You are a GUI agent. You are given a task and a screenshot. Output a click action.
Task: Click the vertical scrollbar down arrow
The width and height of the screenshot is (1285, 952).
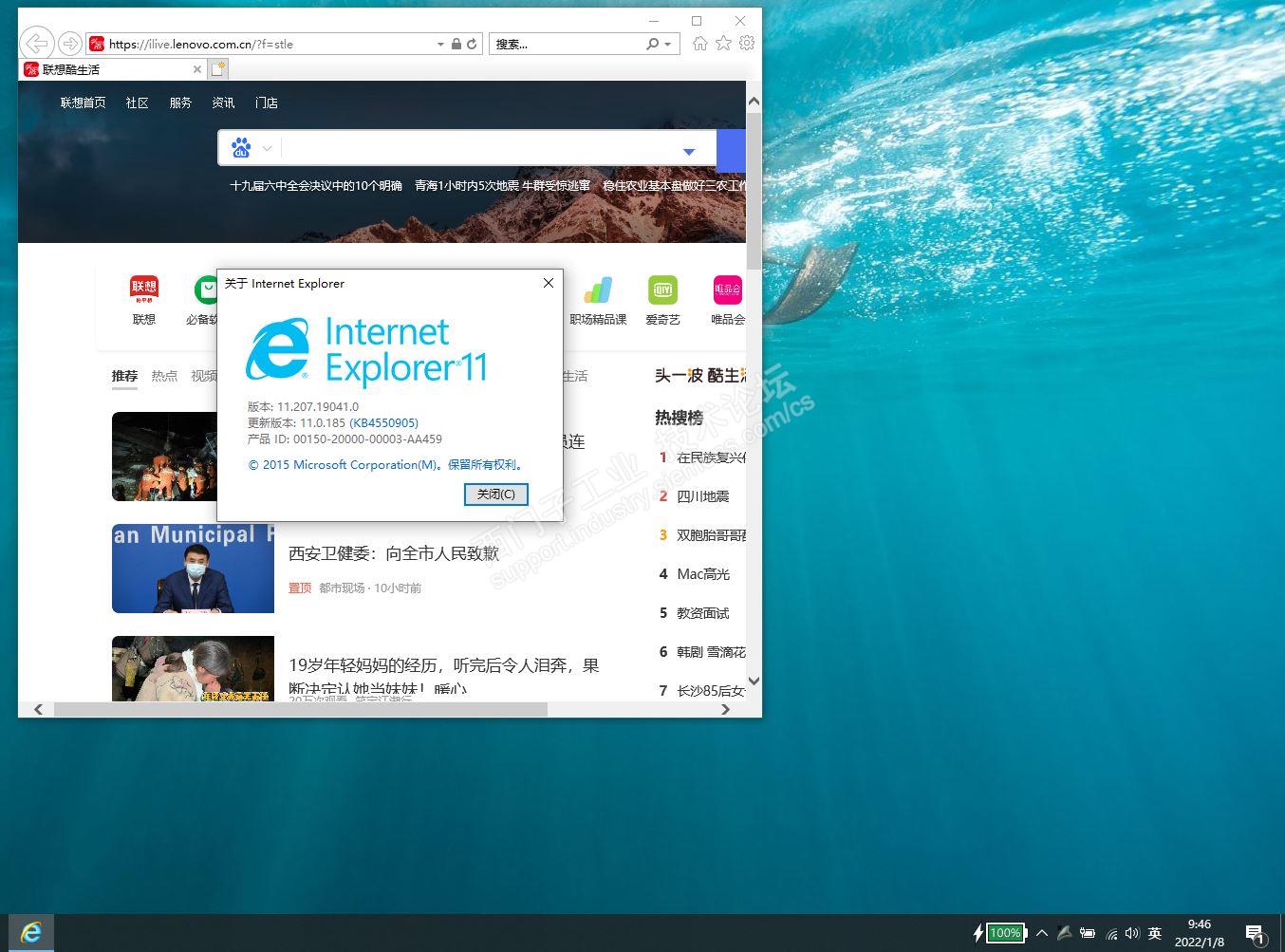click(754, 681)
